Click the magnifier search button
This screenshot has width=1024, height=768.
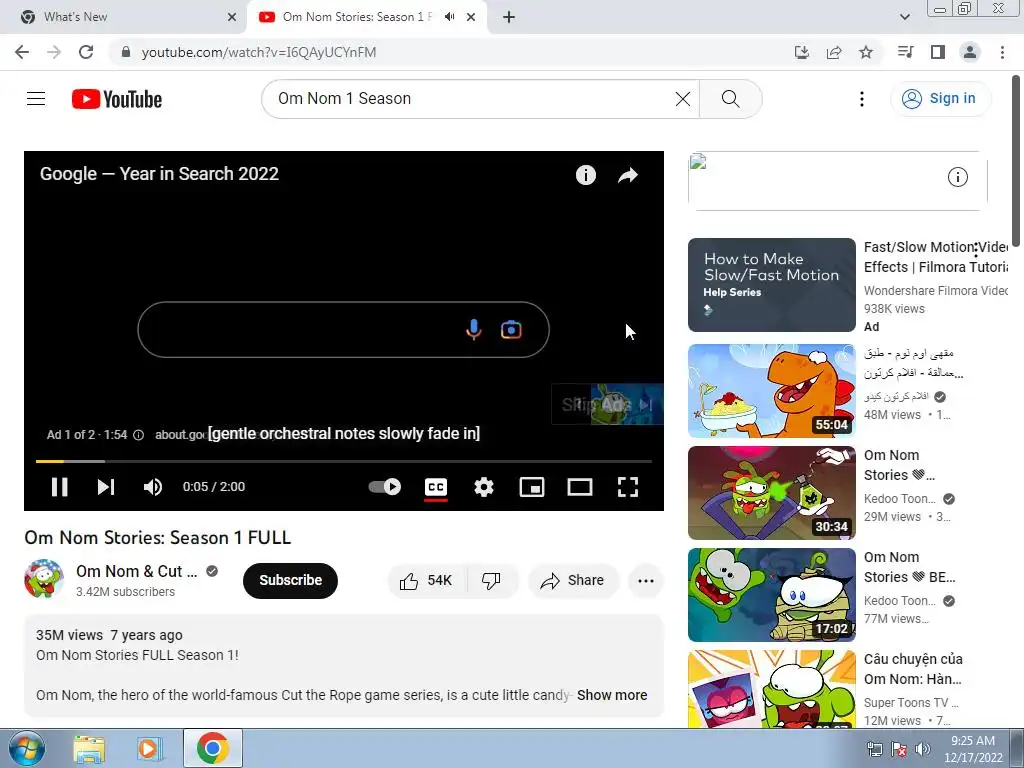730,99
